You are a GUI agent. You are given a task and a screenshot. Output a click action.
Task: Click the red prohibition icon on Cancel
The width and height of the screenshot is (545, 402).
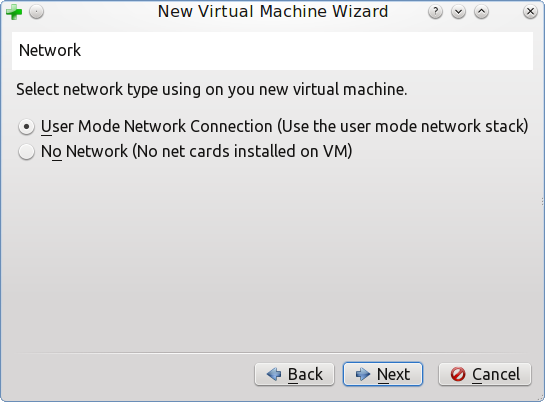pos(458,374)
